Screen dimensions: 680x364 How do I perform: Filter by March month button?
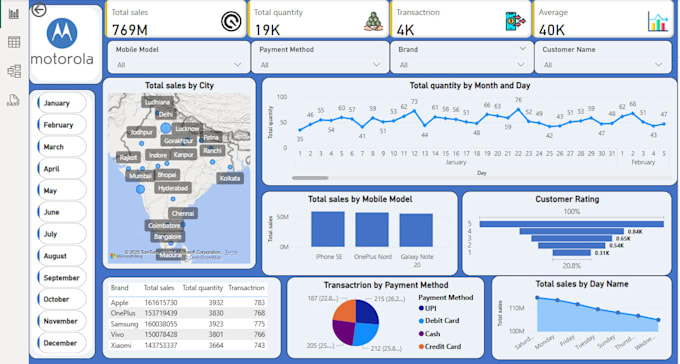[x=62, y=147]
